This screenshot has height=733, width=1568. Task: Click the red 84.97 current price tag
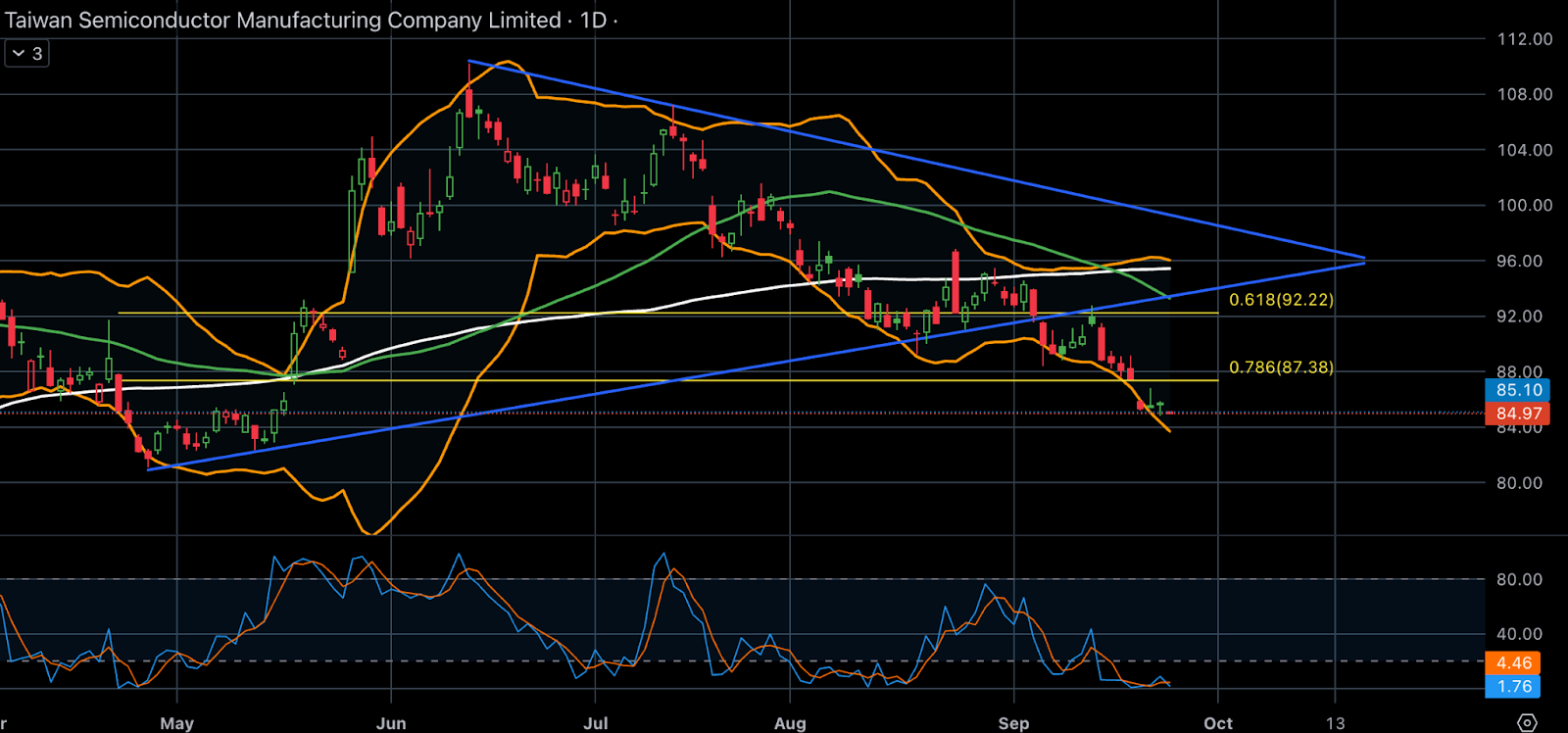click(x=1518, y=414)
